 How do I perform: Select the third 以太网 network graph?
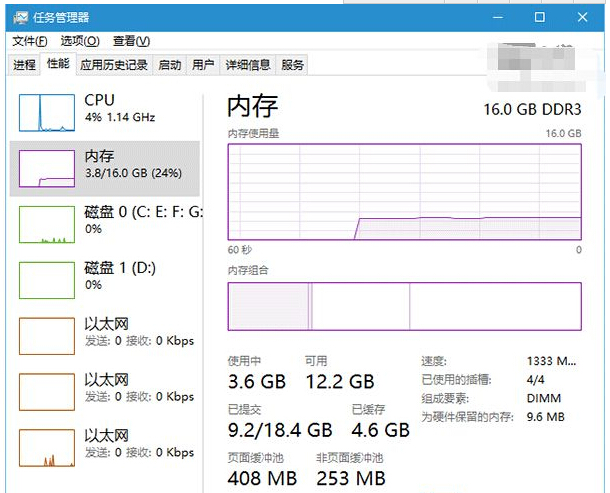pyautogui.click(x=47, y=448)
